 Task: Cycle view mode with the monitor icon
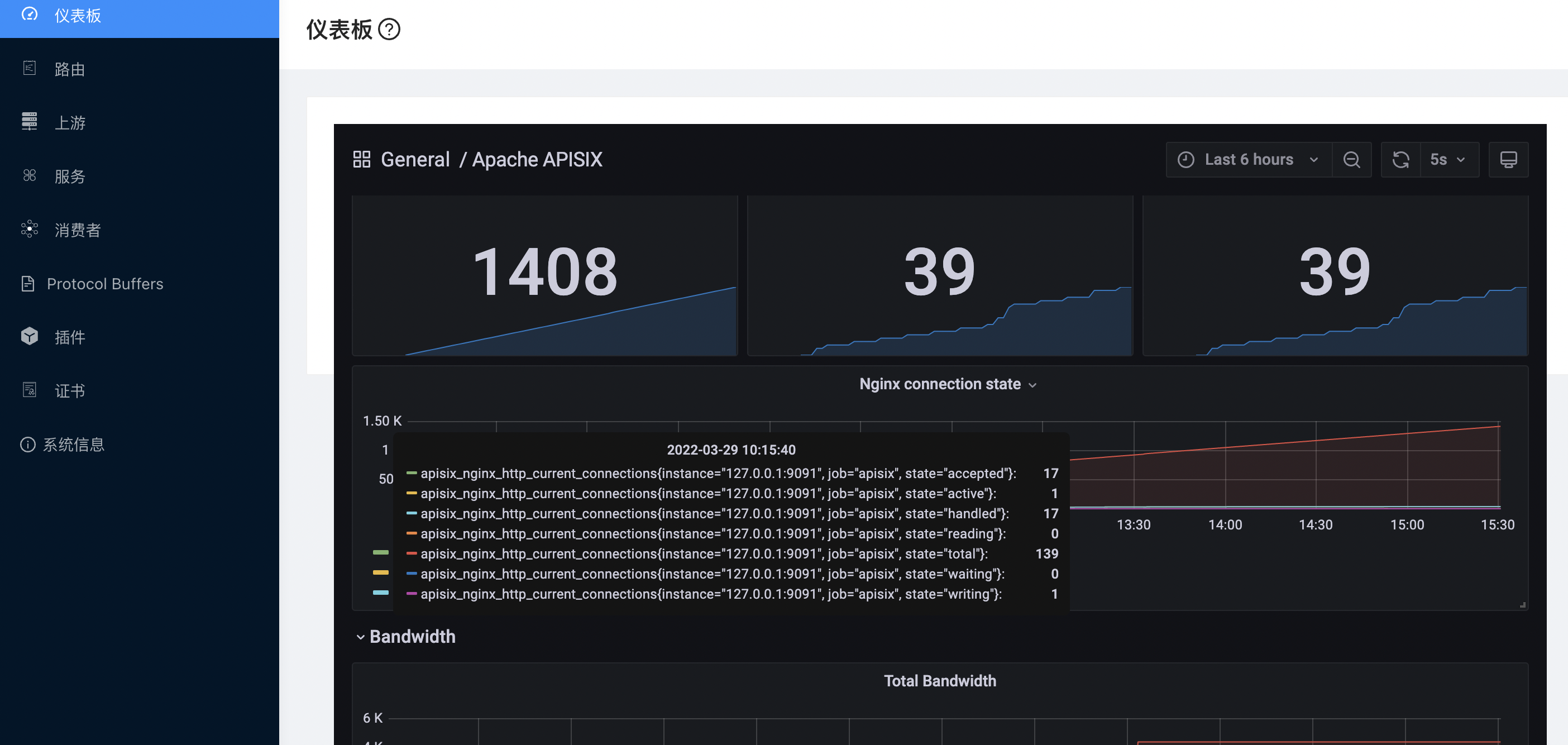pos(1508,160)
